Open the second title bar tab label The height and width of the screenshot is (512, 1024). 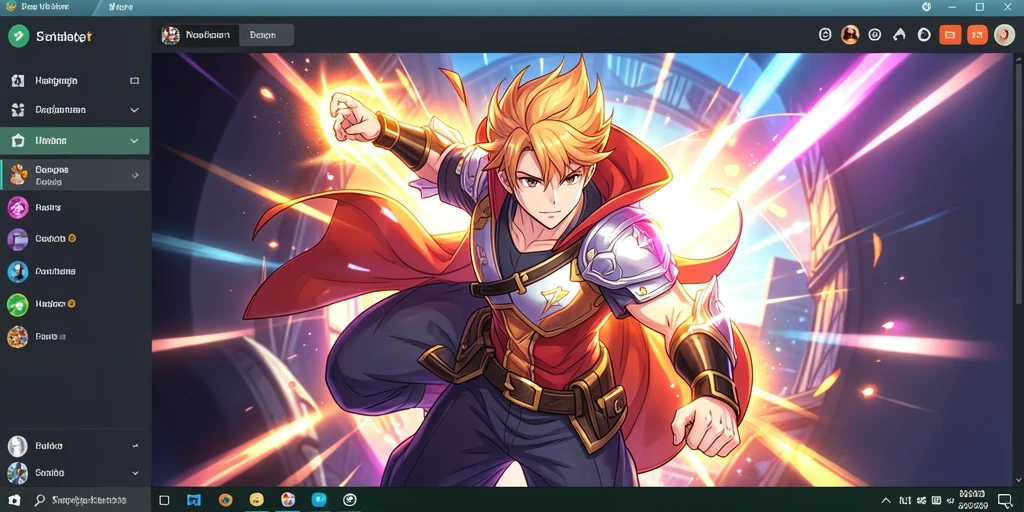coord(121,7)
